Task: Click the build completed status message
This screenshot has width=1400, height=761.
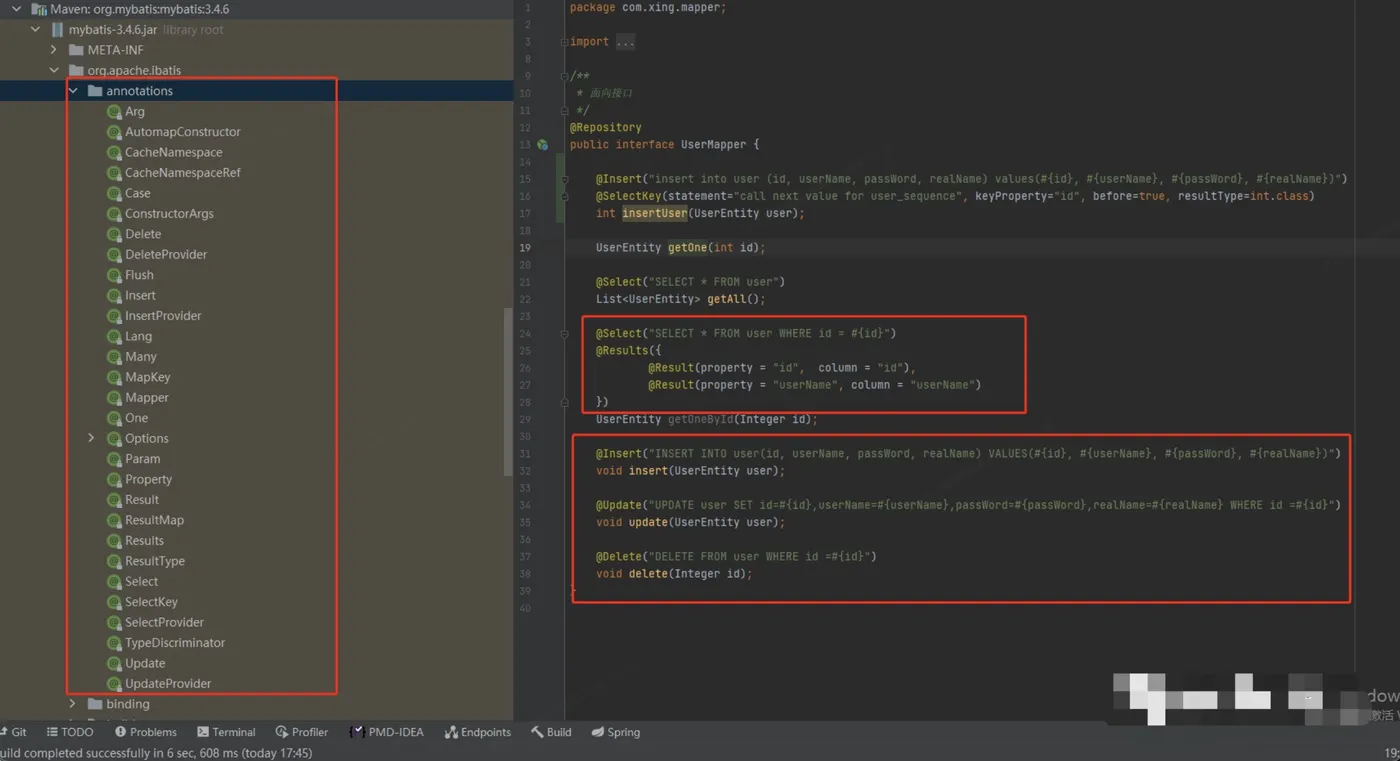Action: [156, 753]
